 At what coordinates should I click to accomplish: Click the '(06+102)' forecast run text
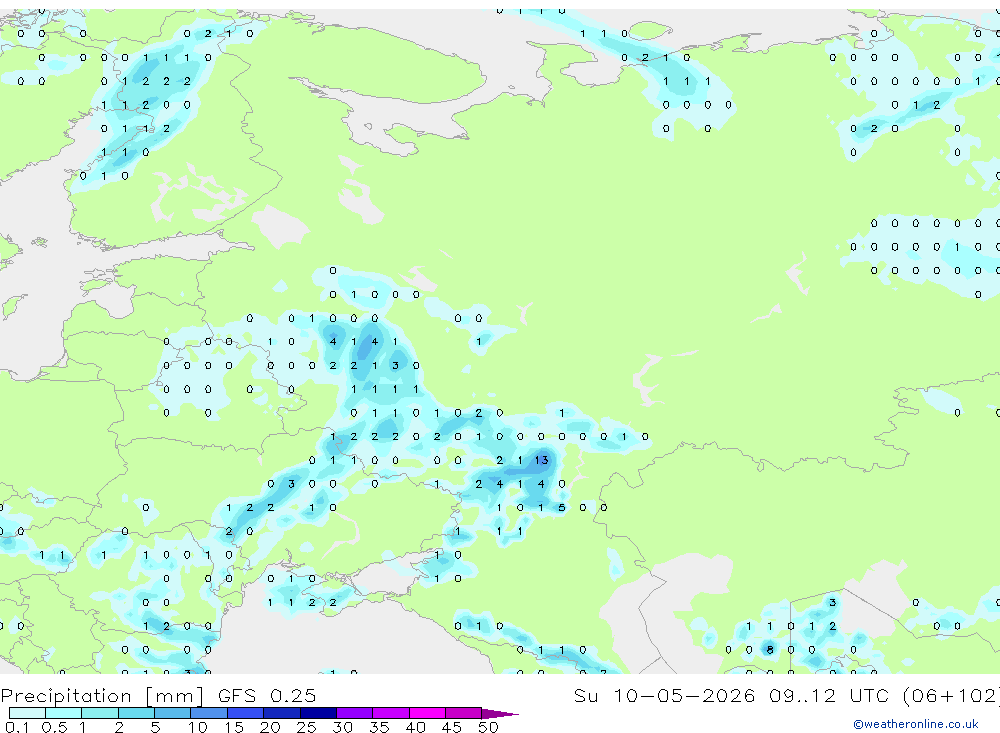coord(952,695)
